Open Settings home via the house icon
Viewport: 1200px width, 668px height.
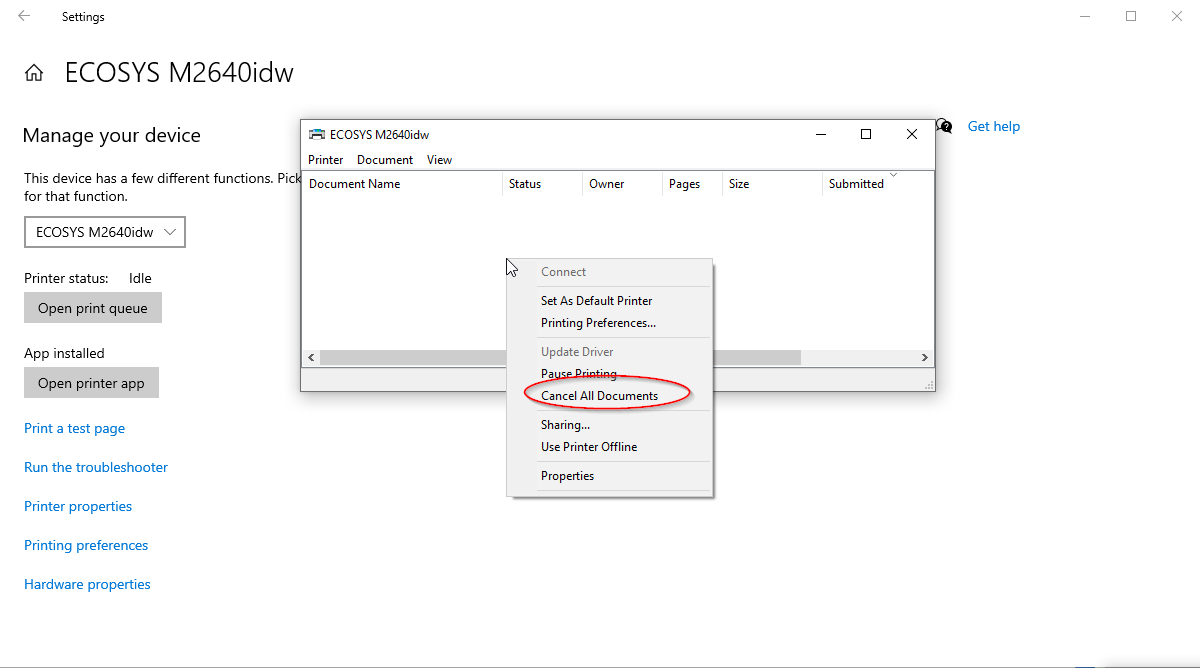[x=34, y=73]
